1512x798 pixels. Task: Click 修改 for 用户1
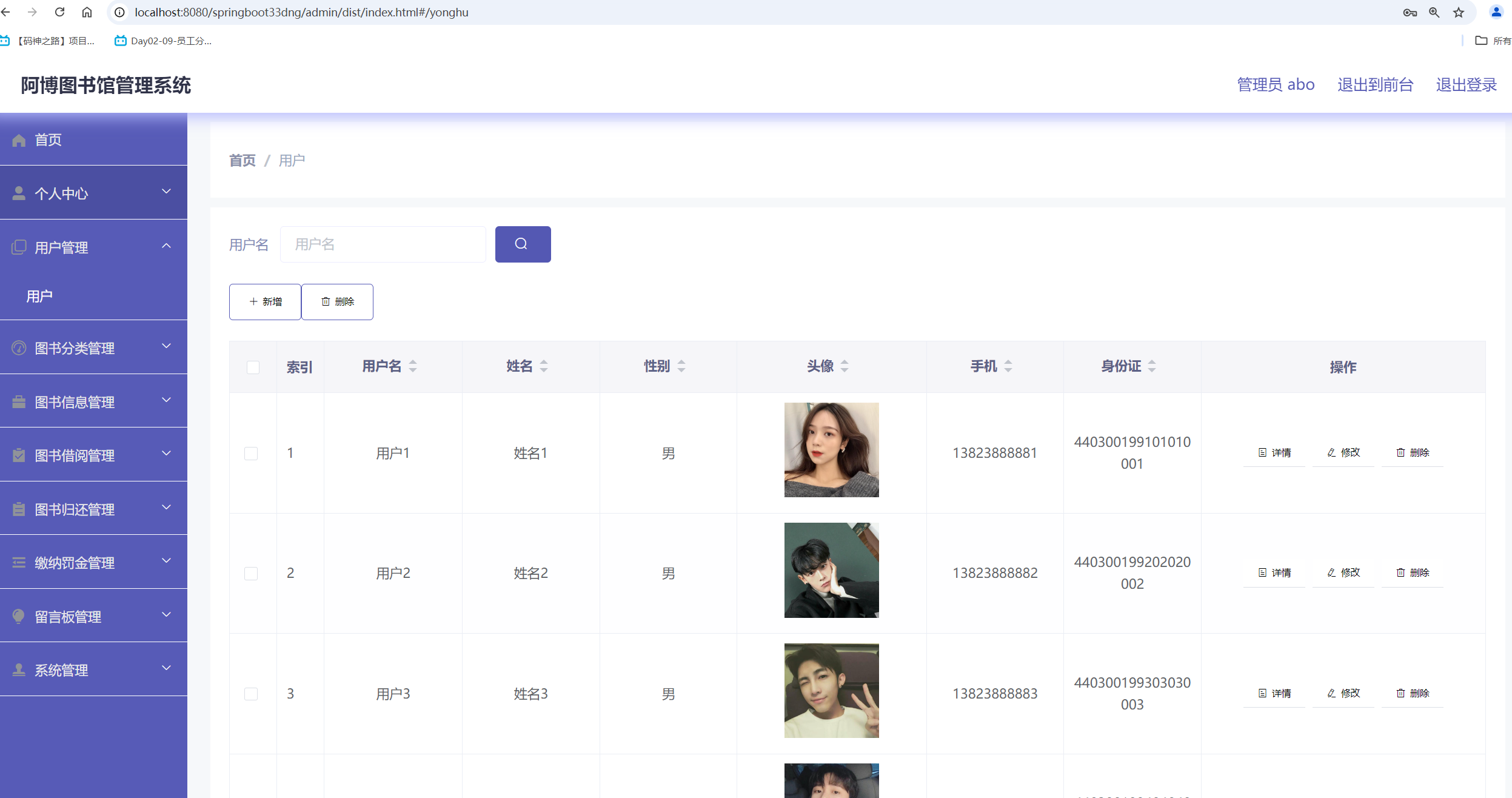(x=1343, y=452)
